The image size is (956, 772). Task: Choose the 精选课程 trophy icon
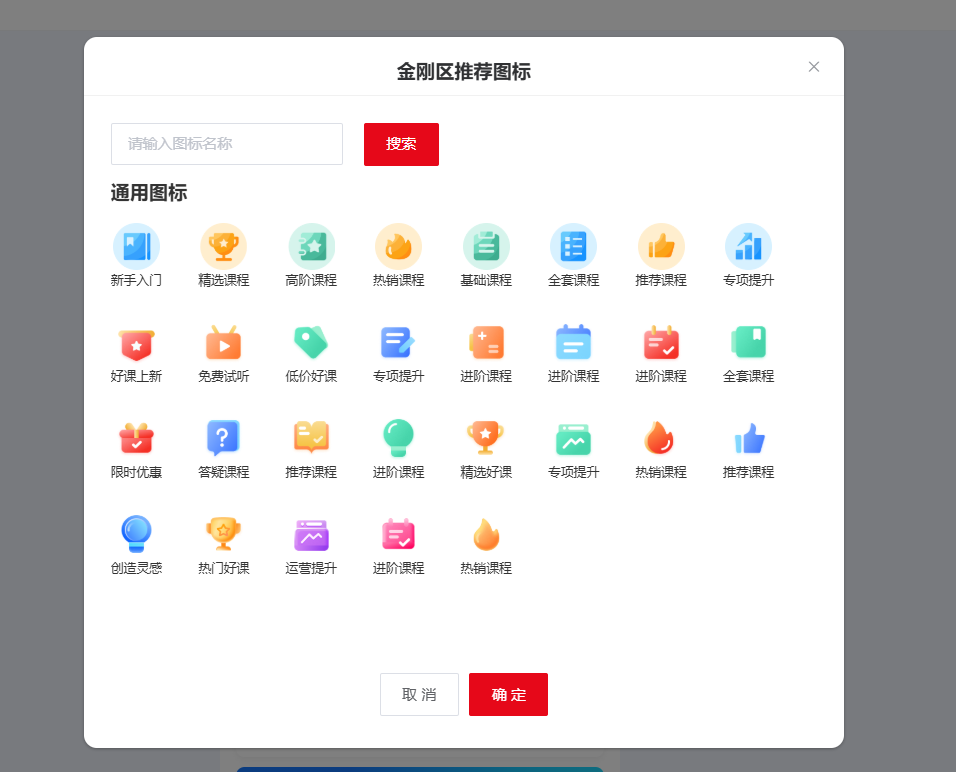tap(224, 246)
